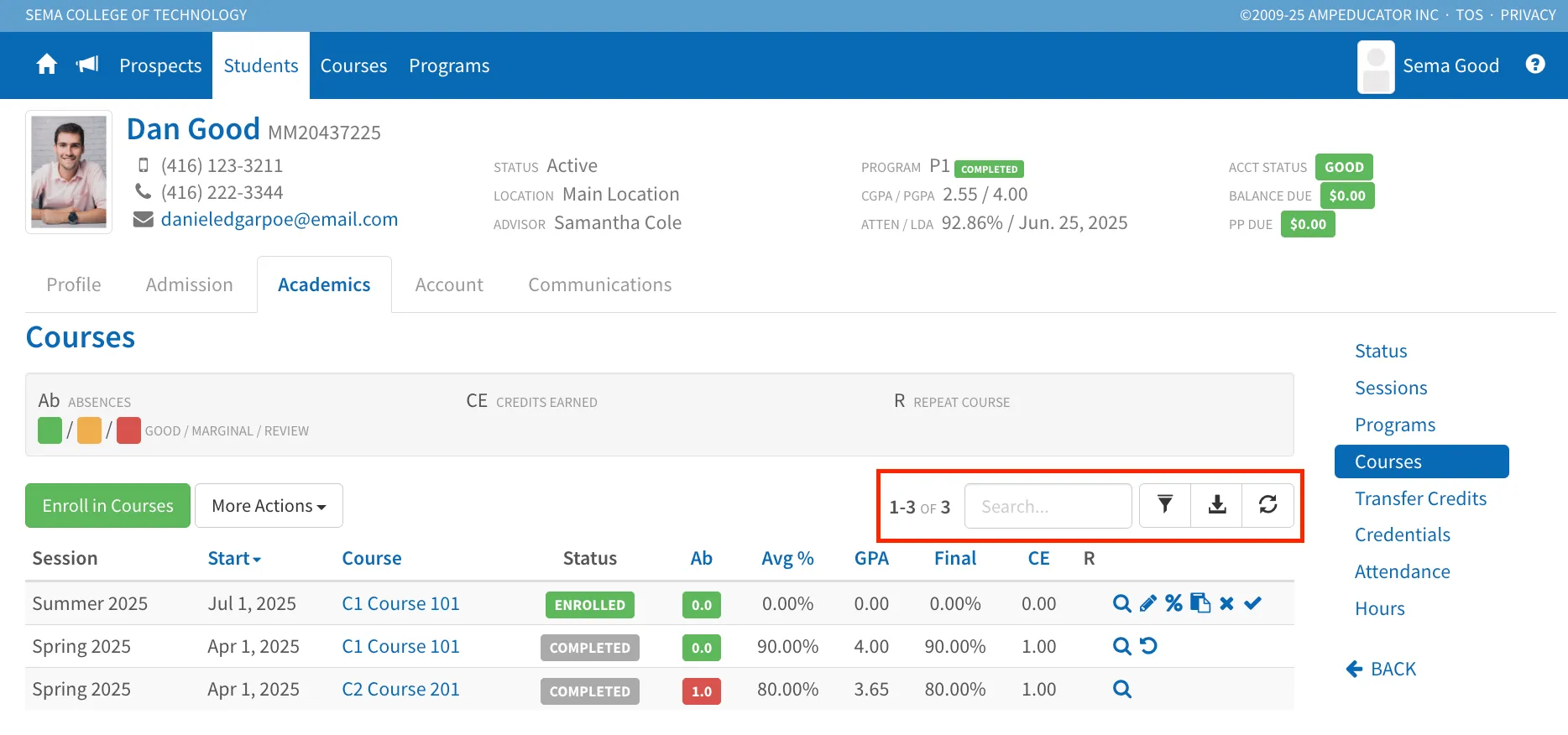Click the percent icon in Summer 2025 row
1568x735 pixels.
[1173, 603]
